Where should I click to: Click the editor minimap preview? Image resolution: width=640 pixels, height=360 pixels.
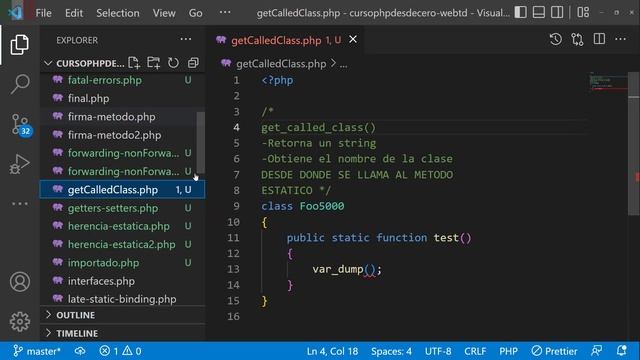click(608, 82)
